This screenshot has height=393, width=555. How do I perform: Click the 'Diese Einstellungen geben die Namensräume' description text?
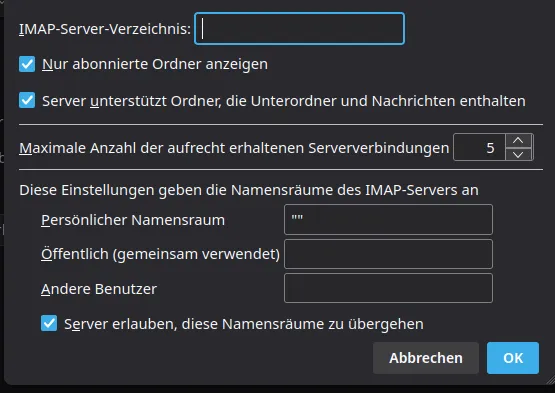click(249, 190)
